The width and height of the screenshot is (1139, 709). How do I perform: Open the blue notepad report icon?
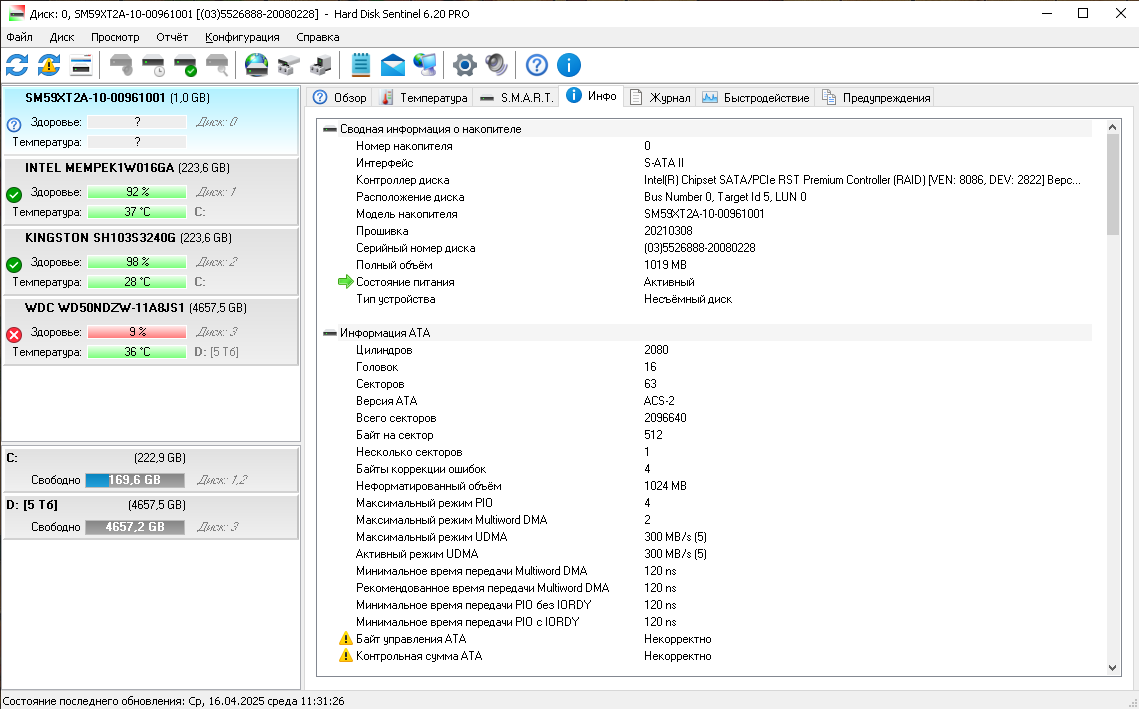(360, 65)
